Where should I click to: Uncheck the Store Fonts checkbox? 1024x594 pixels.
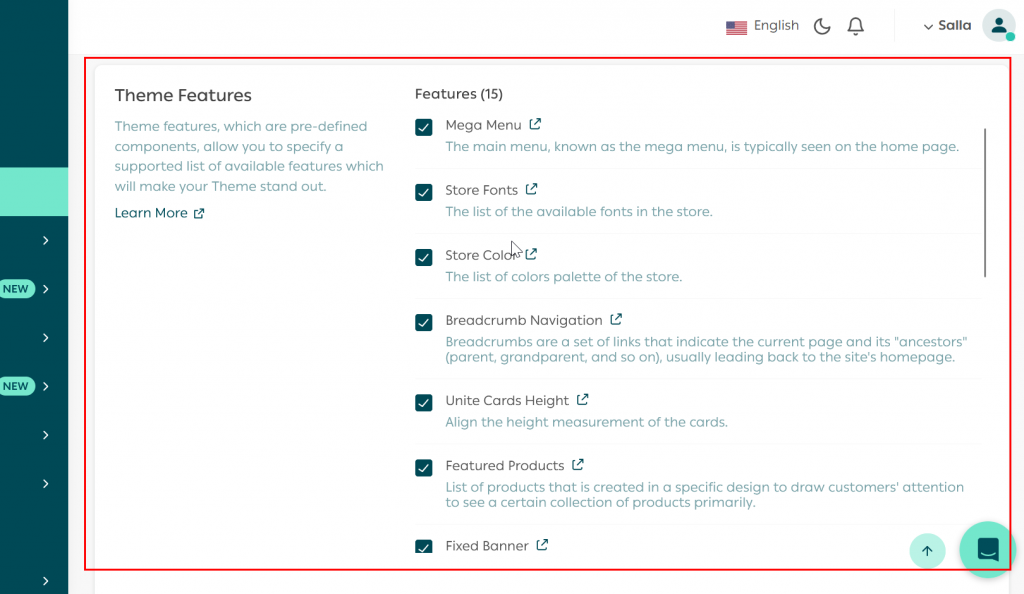pos(424,192)
